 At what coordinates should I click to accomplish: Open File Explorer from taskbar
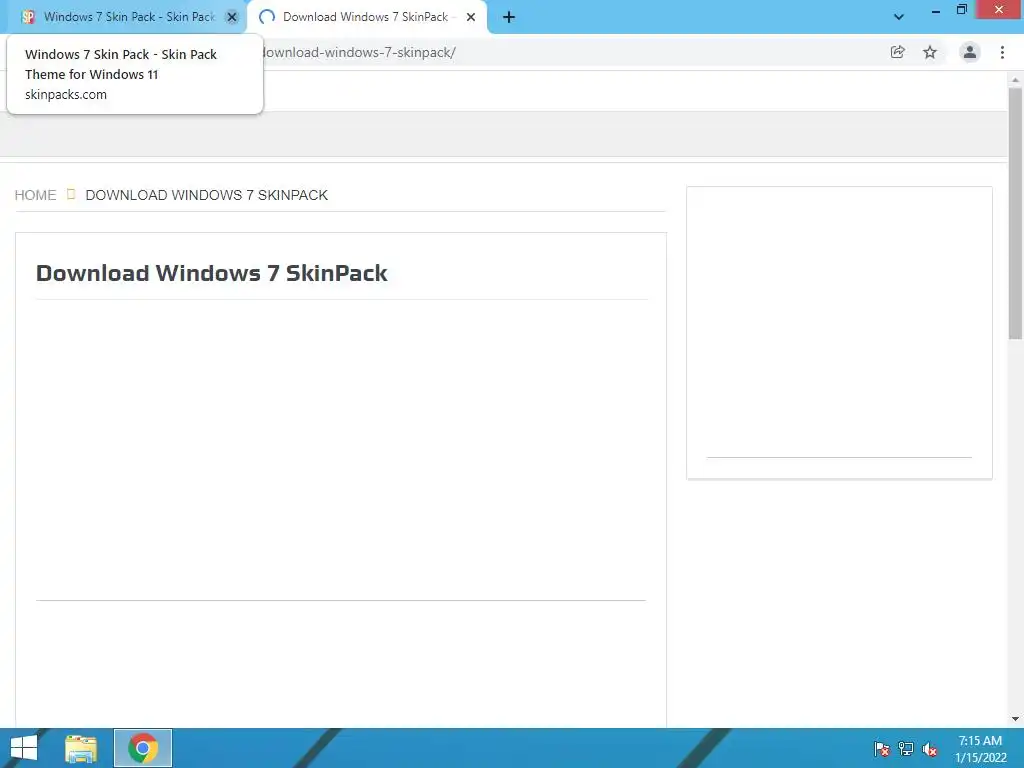pyautogui.click(x=81, y=748)
